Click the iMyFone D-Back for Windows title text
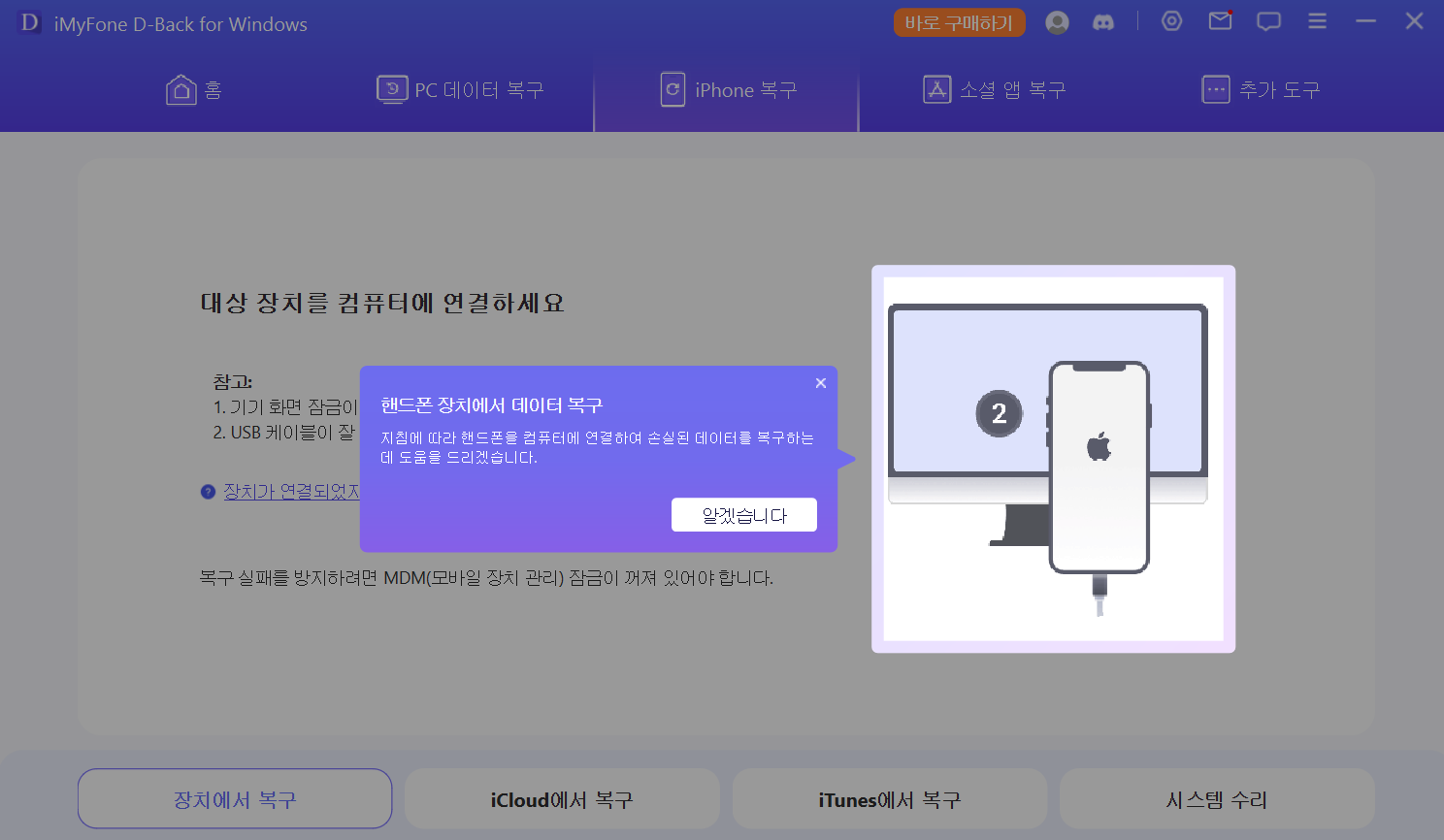 [180, 24]
